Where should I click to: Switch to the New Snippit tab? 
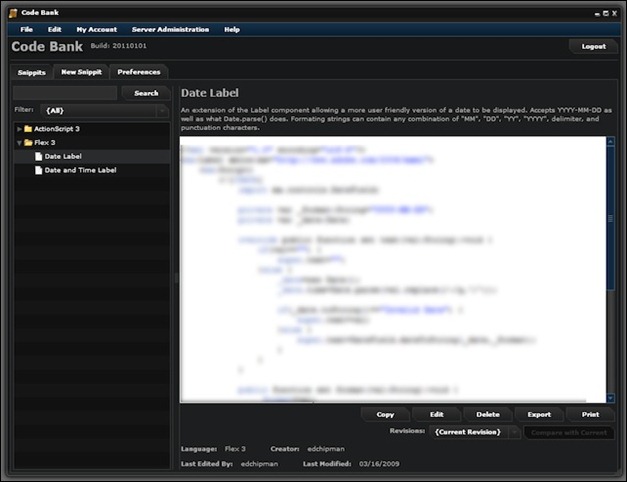(x=81, y=72)
